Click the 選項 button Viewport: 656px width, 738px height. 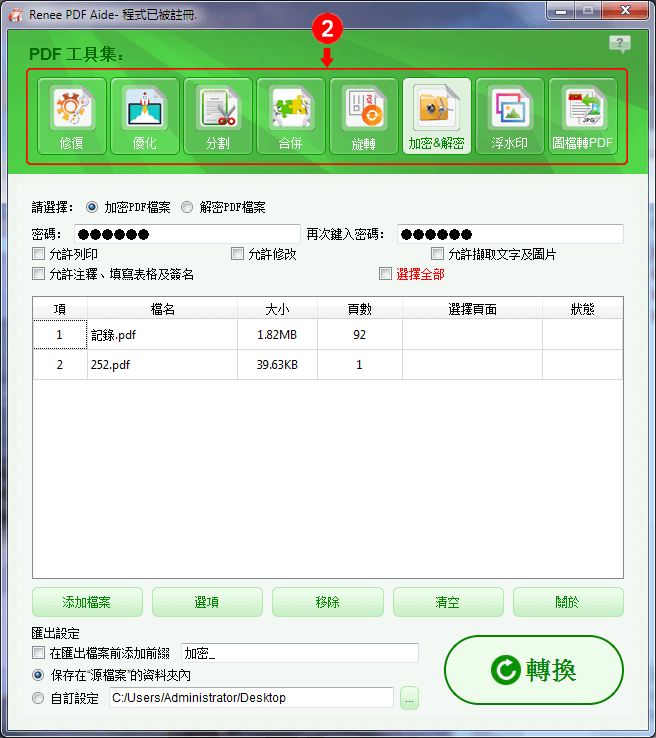point(207,602)
